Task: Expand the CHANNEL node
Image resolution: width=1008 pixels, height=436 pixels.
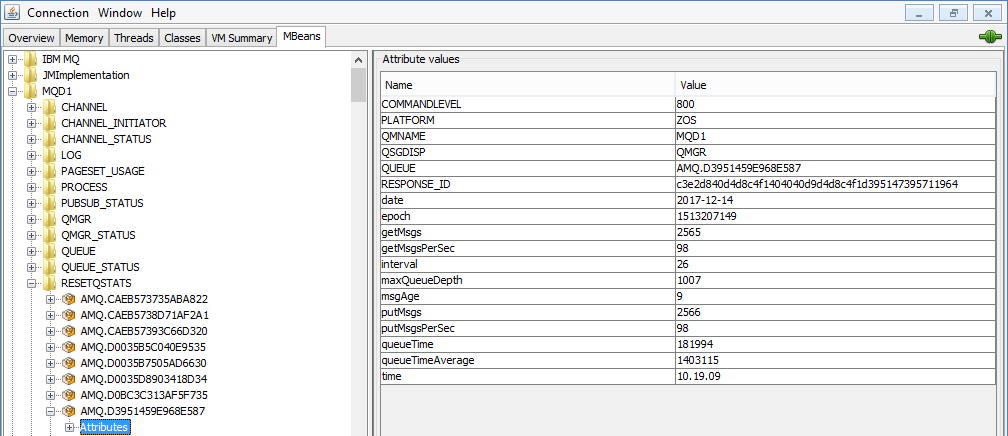Action: pyautogui.click(x=32, y=107)
